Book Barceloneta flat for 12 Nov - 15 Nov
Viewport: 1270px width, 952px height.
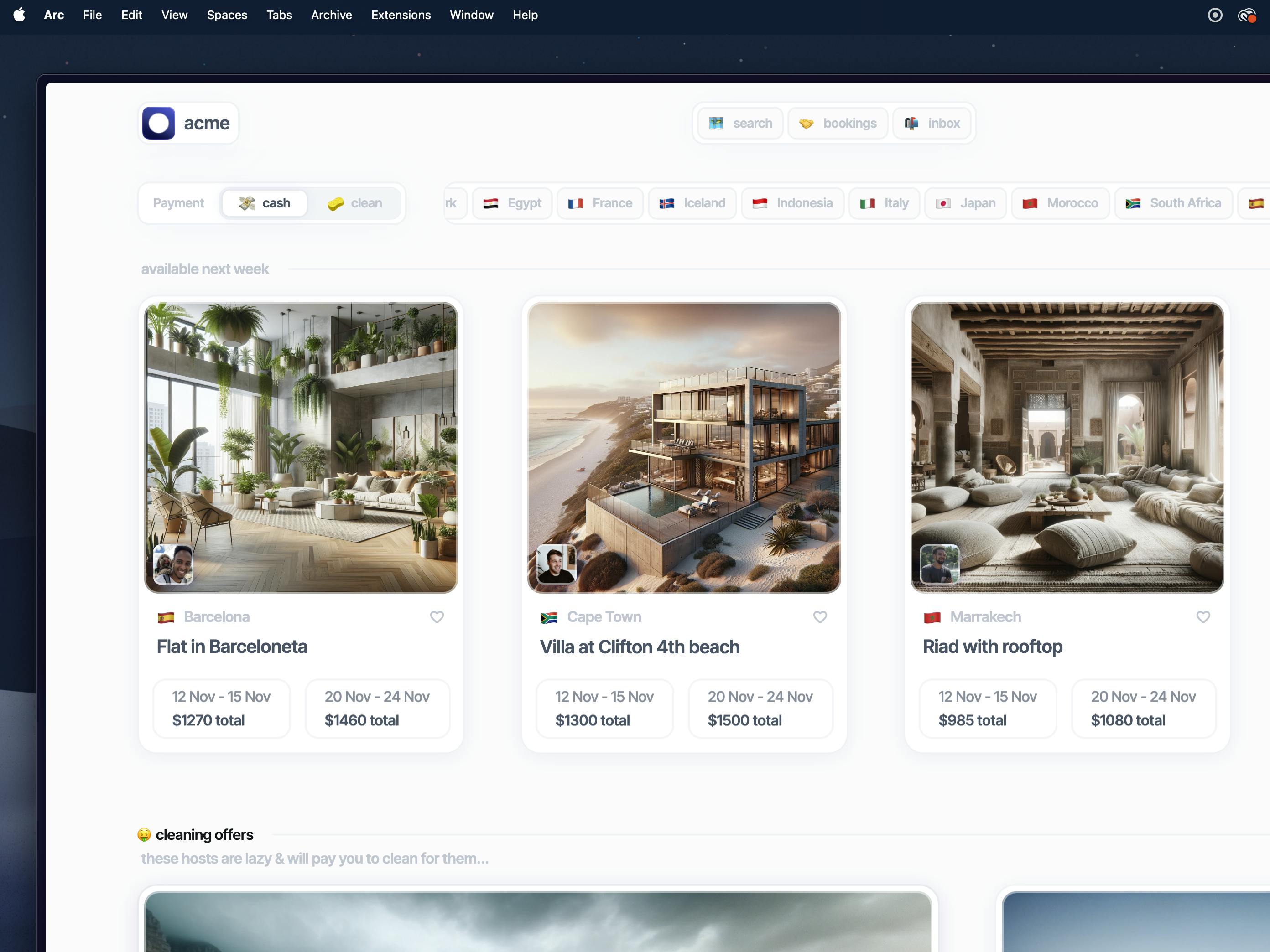coord(222,708)
